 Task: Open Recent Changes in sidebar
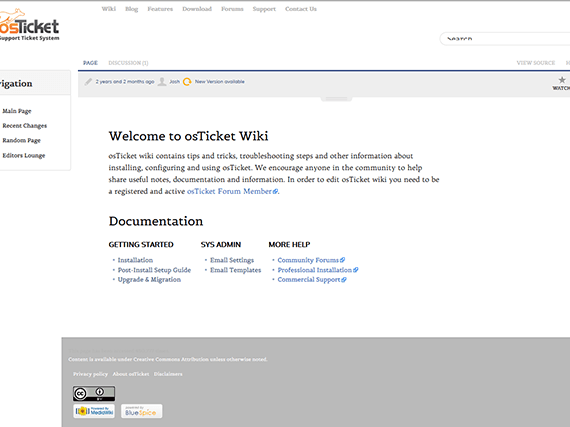tap(25, 125)
